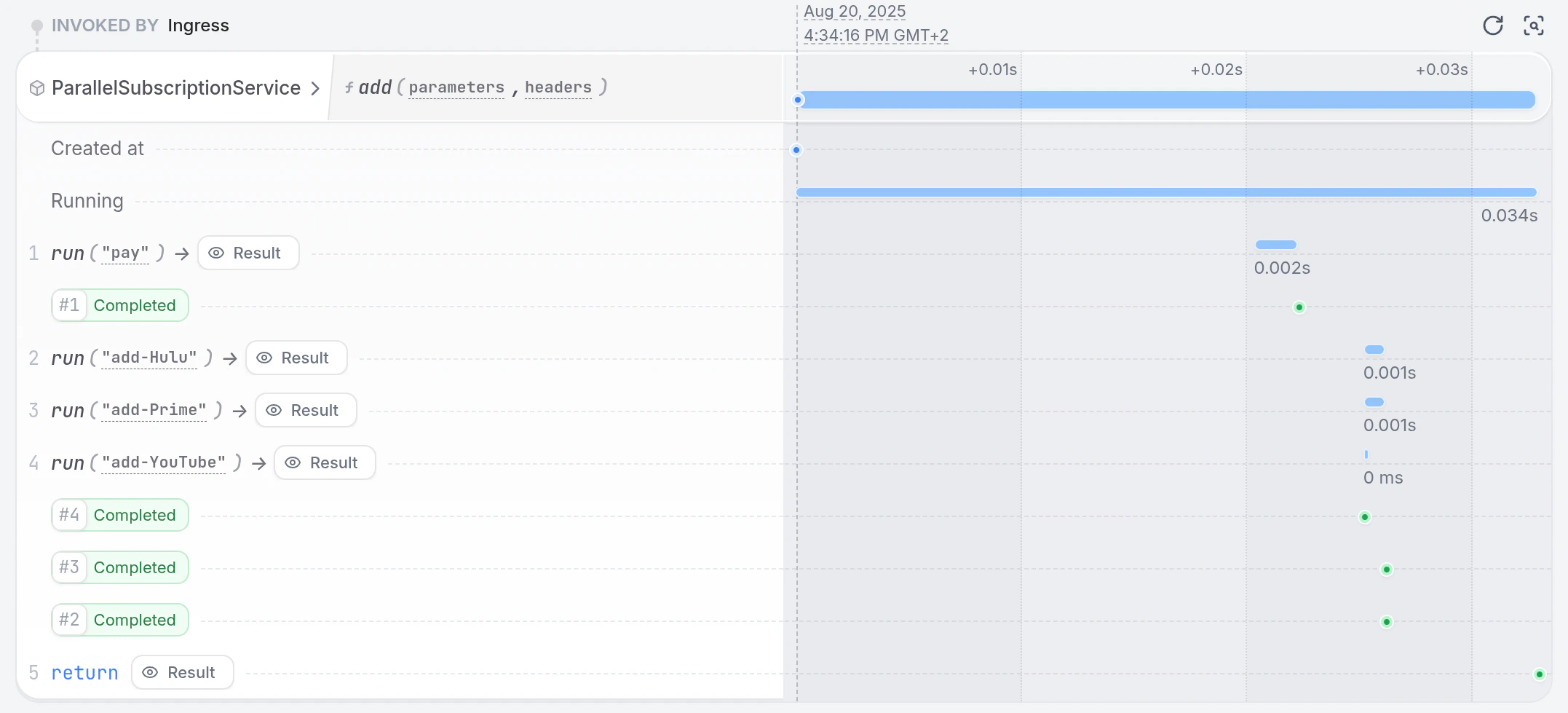Viewport: 1568px width, 713px height.
Task: Toggle the add-Hulu result visibility eye
Action: point(264,358)
